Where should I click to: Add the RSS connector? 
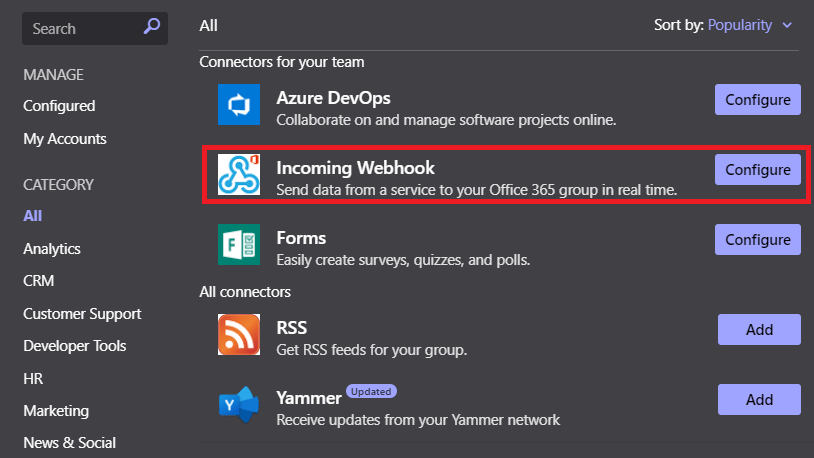(759, 329)
